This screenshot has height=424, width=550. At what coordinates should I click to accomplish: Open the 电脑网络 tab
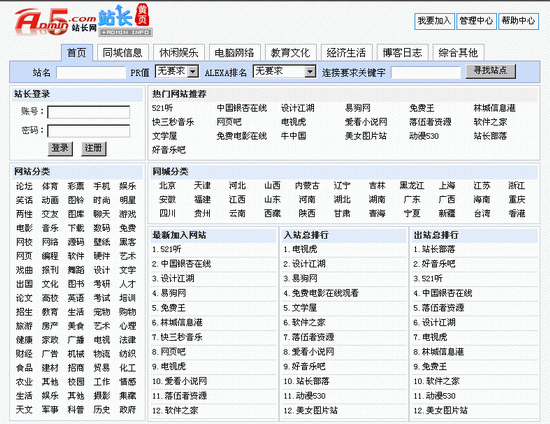coord(234,53)
